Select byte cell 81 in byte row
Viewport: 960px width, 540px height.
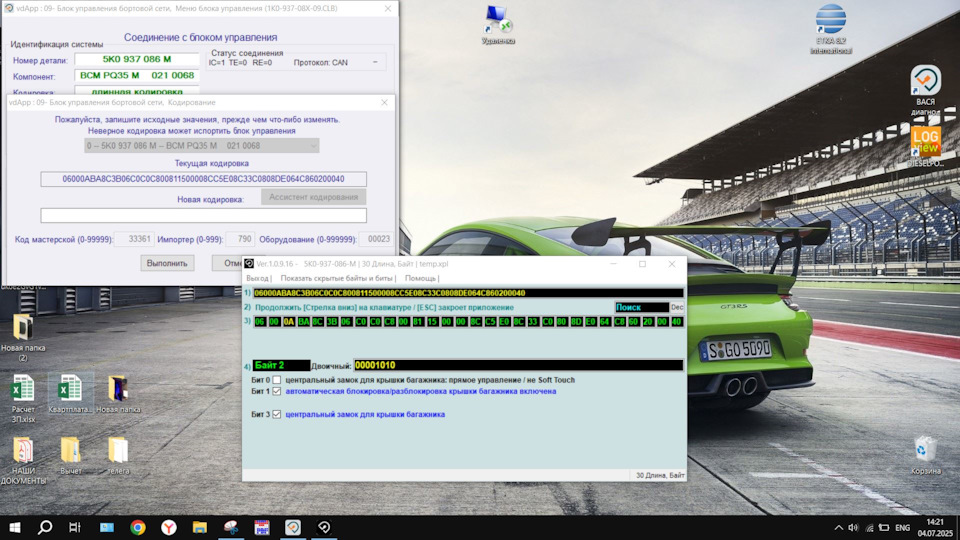click(418, 321)
